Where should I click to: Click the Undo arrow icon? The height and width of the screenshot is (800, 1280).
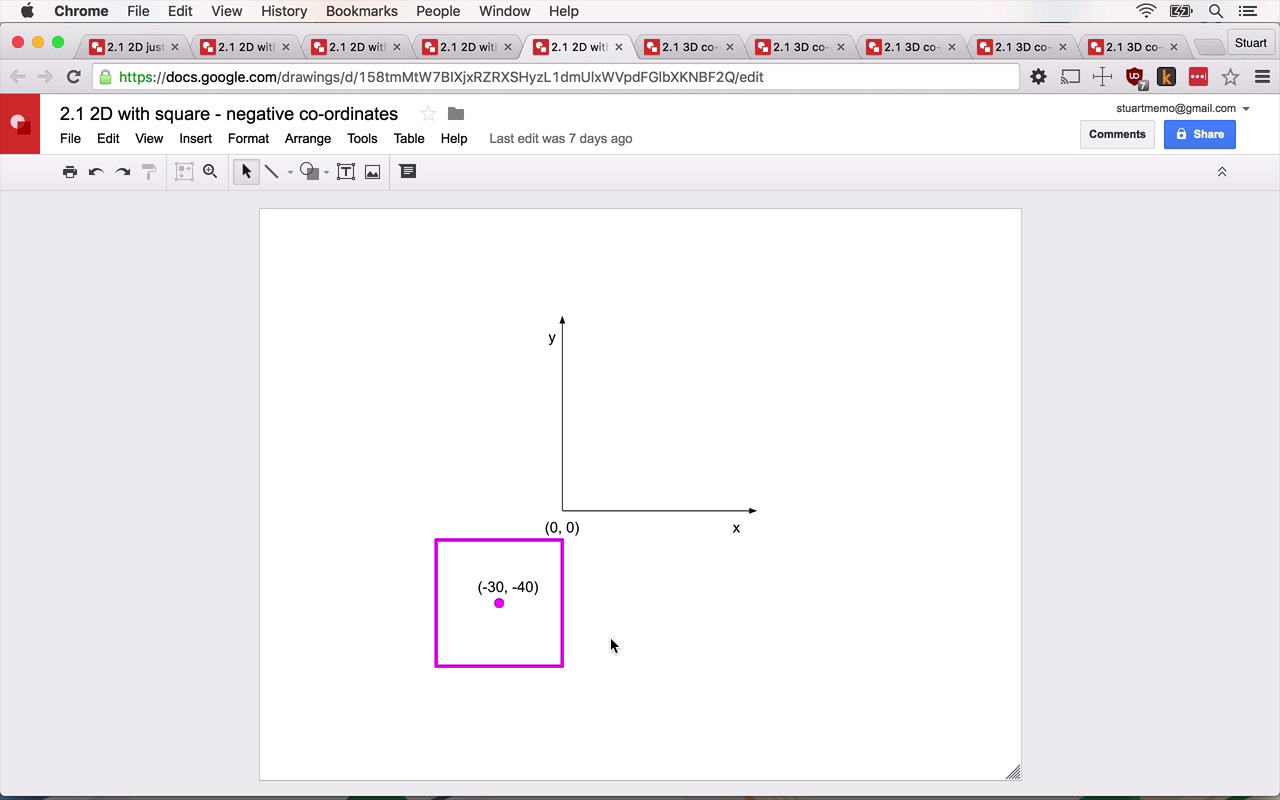click(96, 172)
